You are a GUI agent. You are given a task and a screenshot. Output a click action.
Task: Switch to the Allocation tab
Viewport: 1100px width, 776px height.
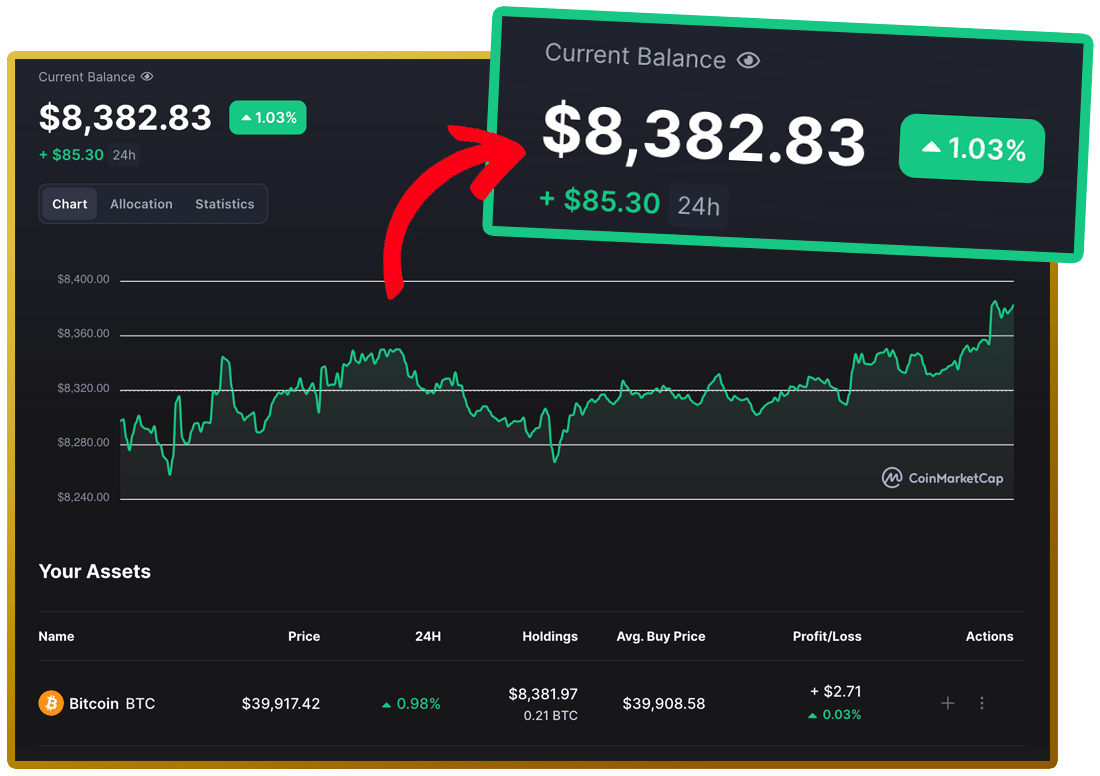coord(141,204)
